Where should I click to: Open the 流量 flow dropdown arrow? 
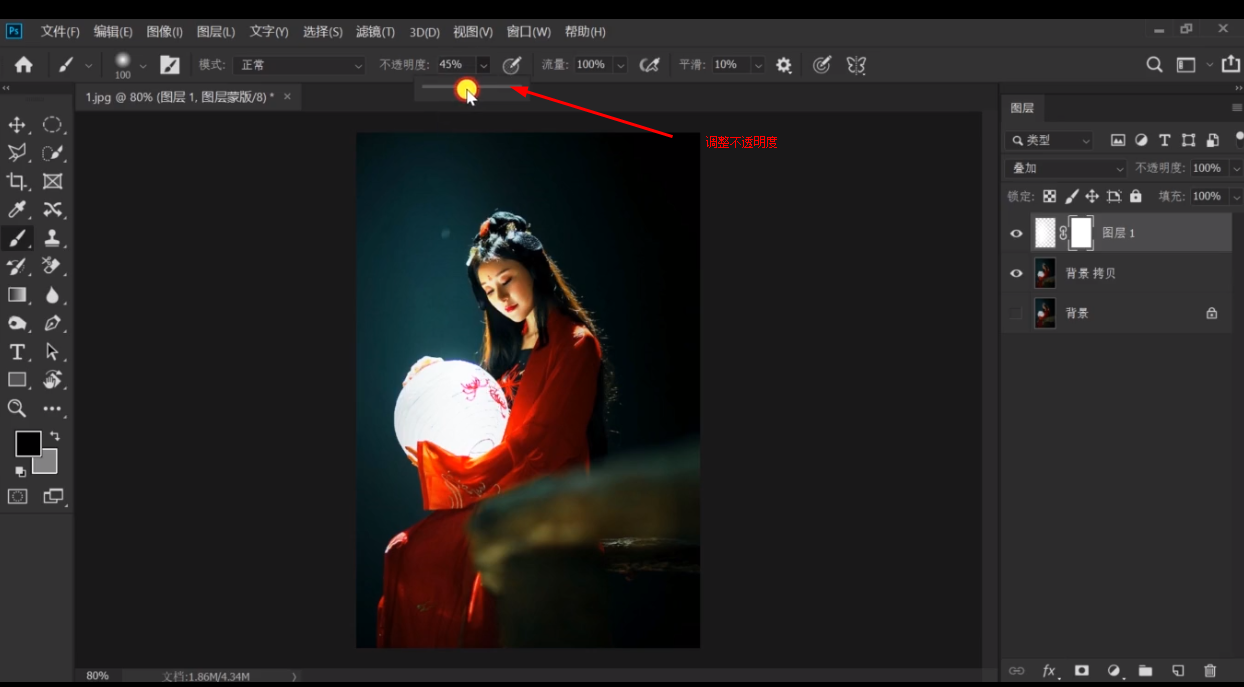click(x=620, y=65)
